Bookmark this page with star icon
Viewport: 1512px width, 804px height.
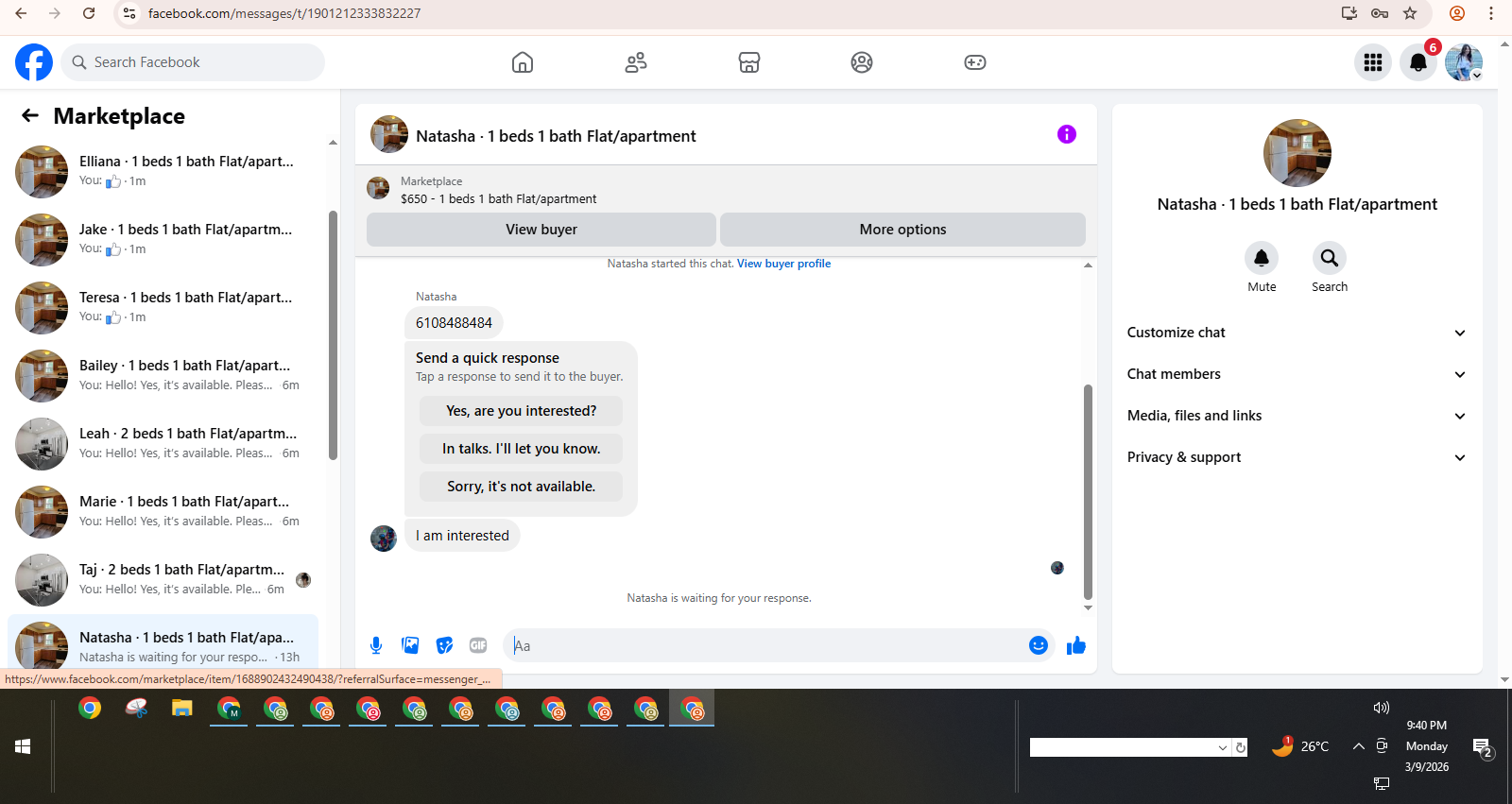coord(1410,13)
